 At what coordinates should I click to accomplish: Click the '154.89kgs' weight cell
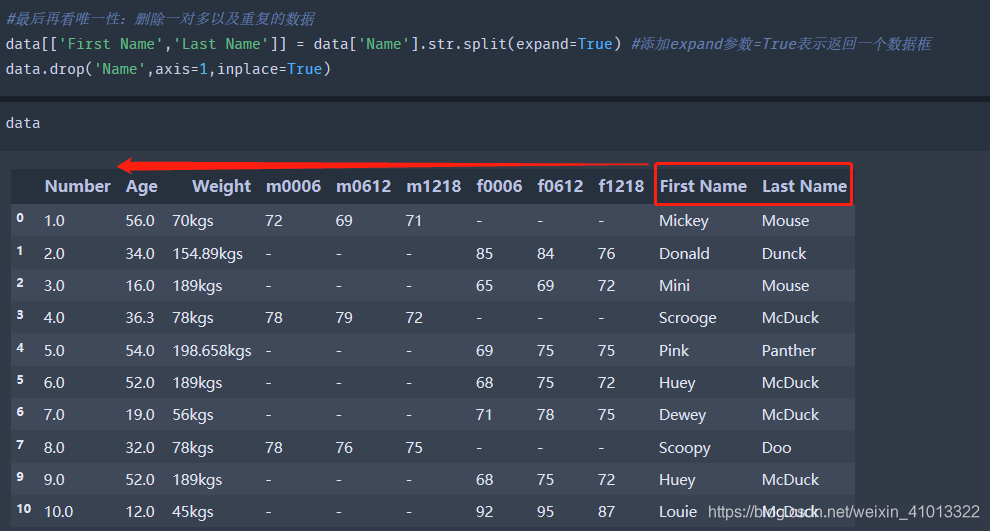[x=207, y=254]
